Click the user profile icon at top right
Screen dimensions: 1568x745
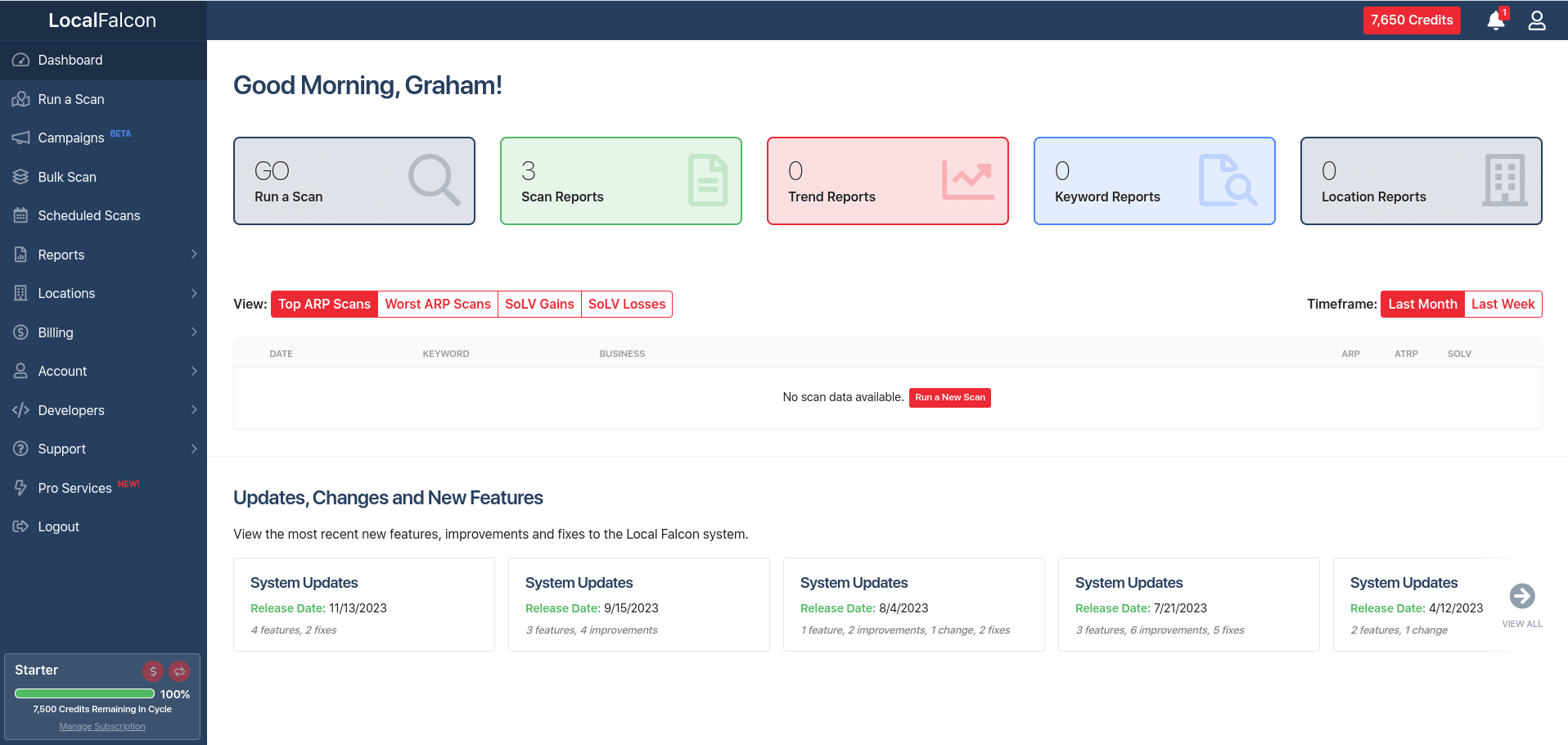click(1536, 20)
